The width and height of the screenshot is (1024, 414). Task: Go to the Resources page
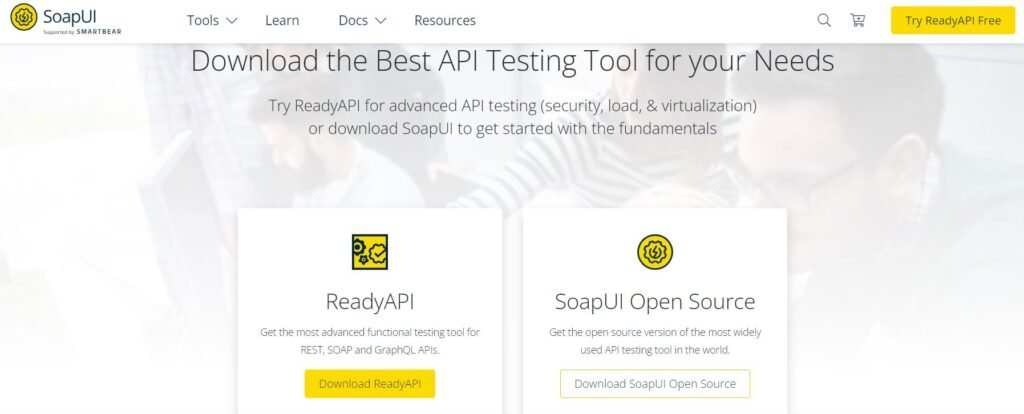[x=445, y=20]
